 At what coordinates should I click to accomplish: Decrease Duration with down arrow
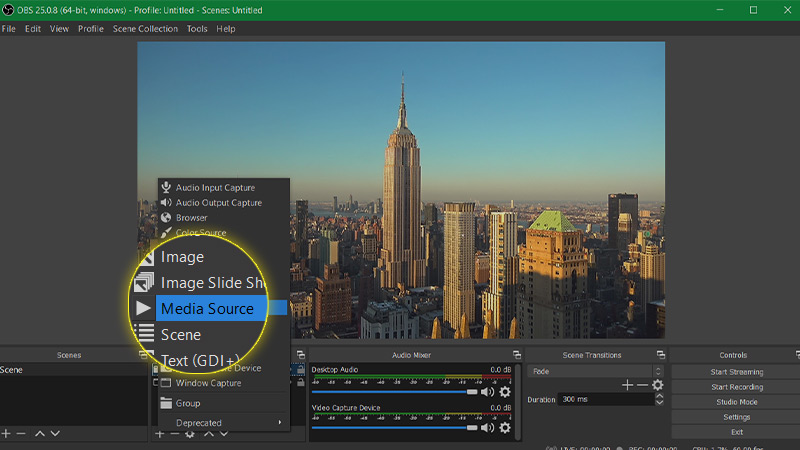click(659, 403)
